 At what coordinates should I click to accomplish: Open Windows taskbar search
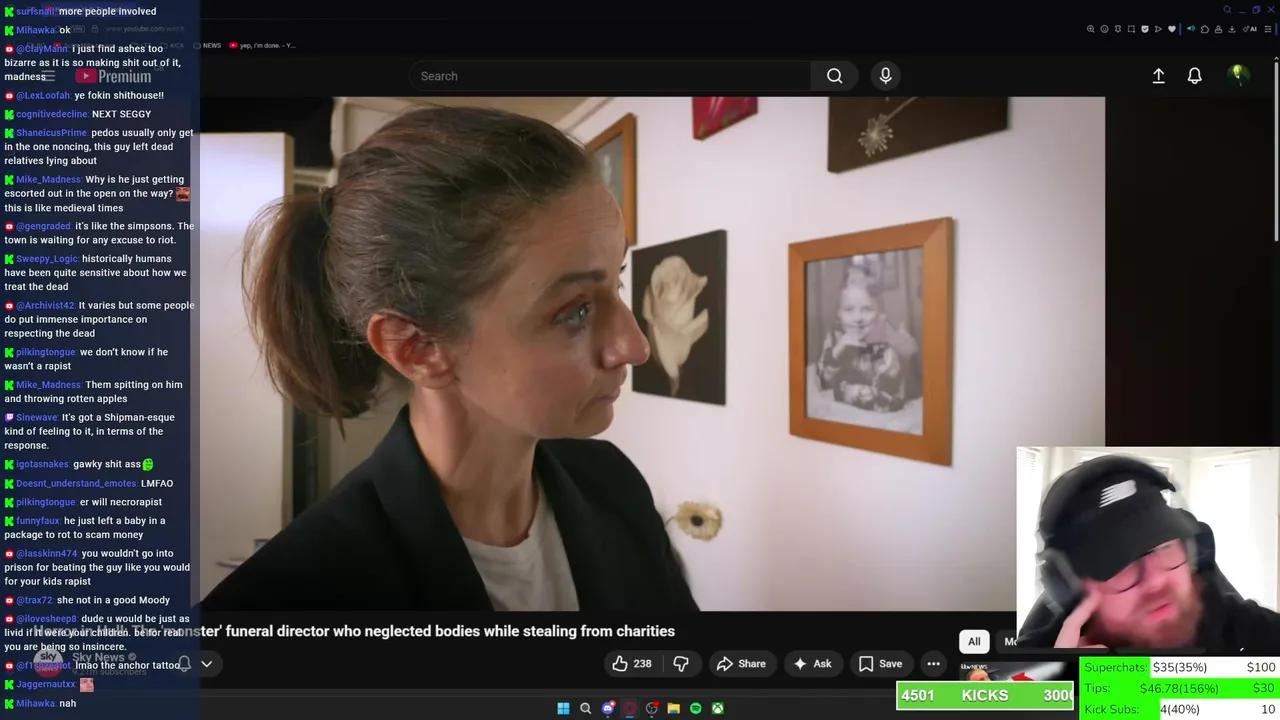coord(586,708)
